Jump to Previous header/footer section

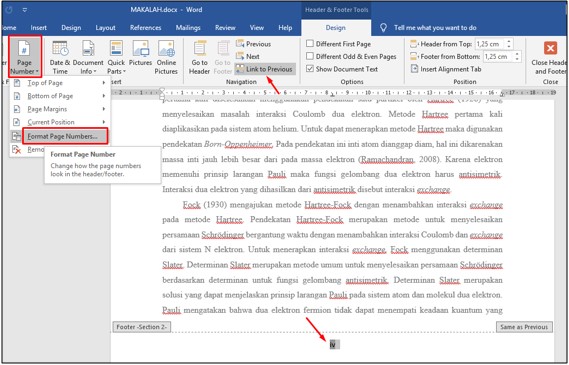253,44
